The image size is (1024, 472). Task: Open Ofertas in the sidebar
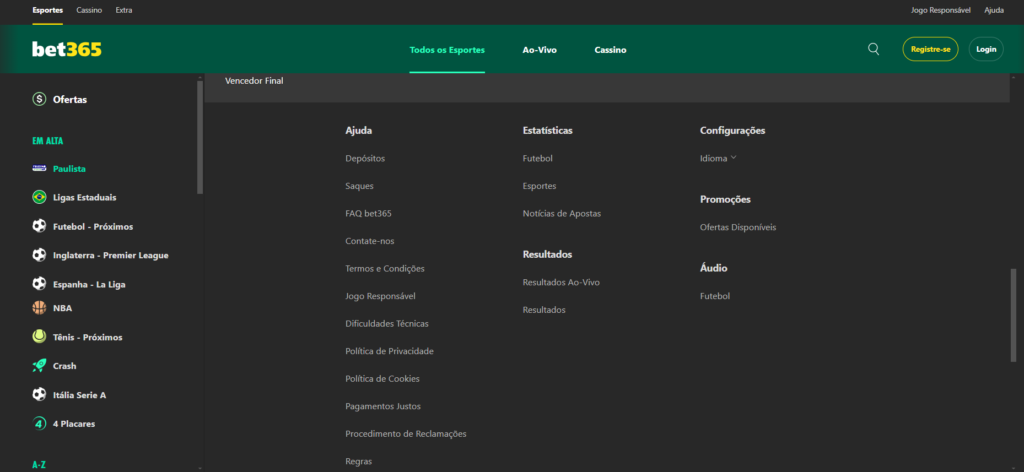click(70, 99)
